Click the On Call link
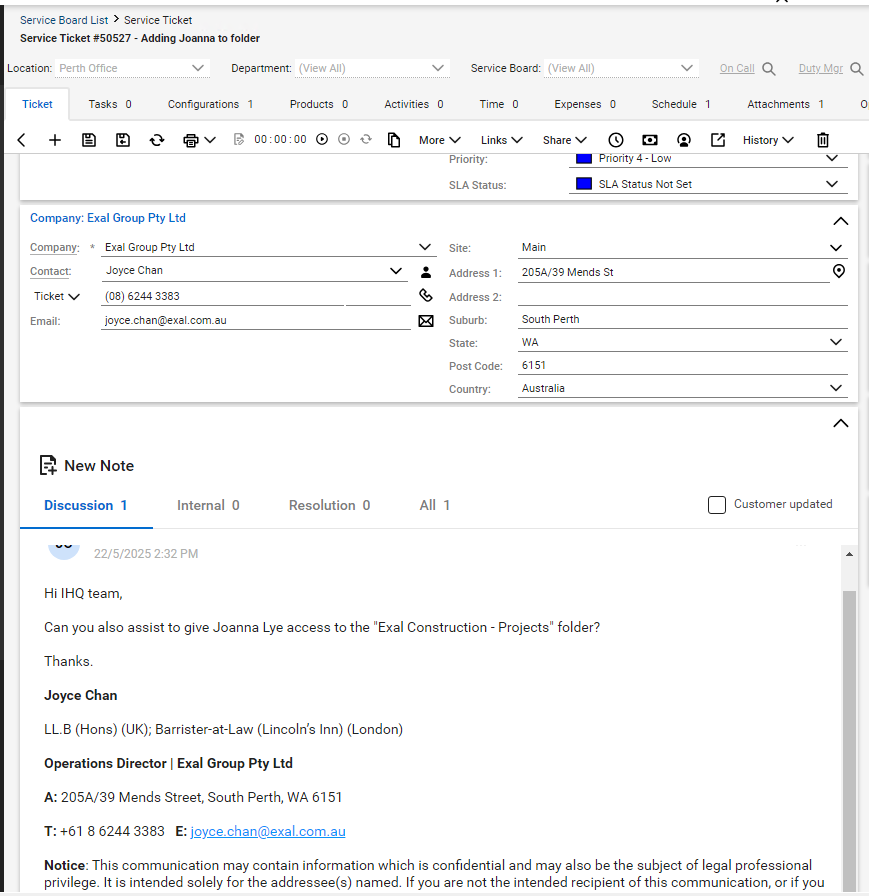Viewport: 869px width, 896px height. tap(737, 68)
